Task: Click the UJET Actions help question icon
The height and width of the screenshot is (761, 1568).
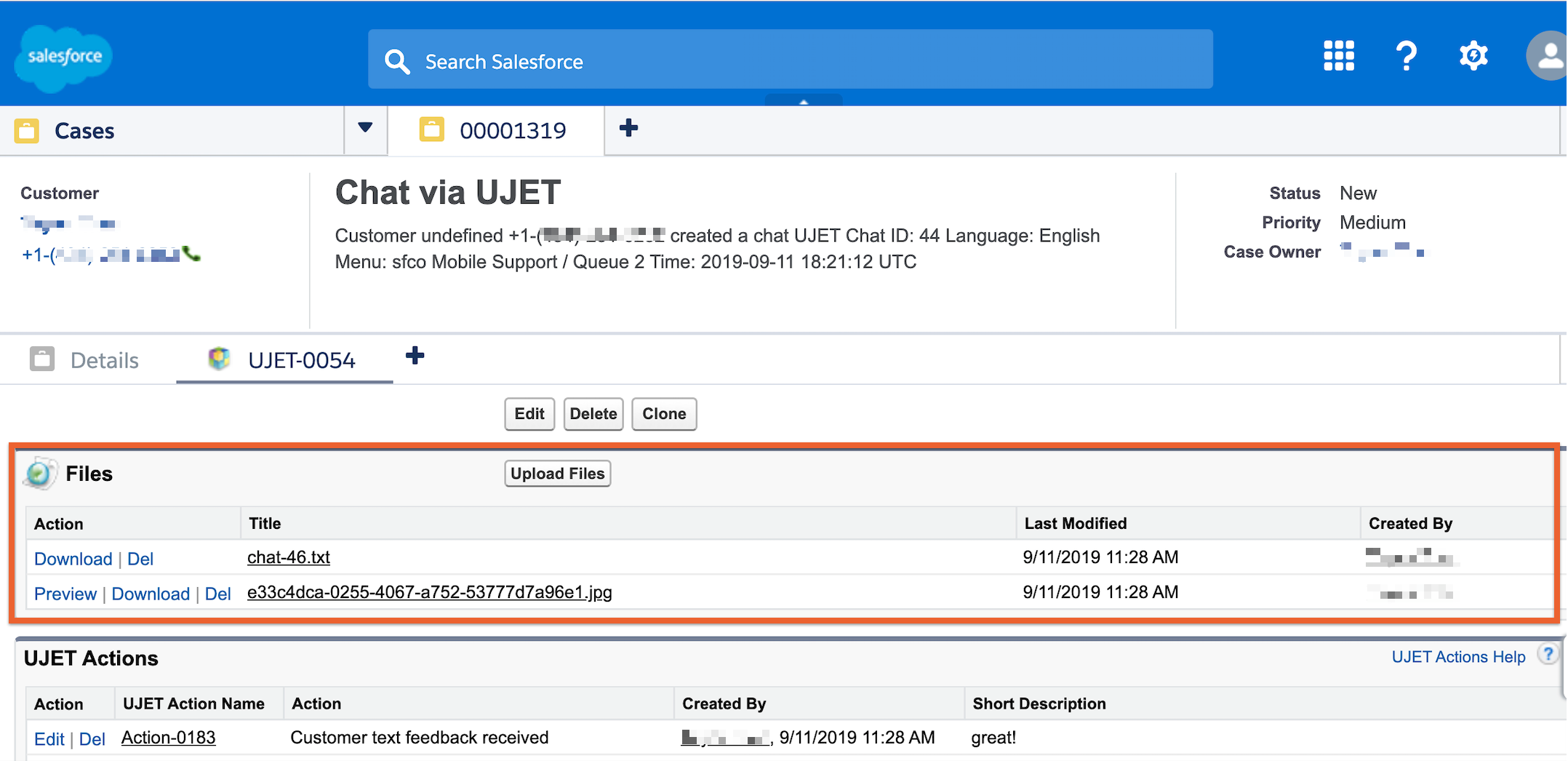Action: click(1548, 655)
